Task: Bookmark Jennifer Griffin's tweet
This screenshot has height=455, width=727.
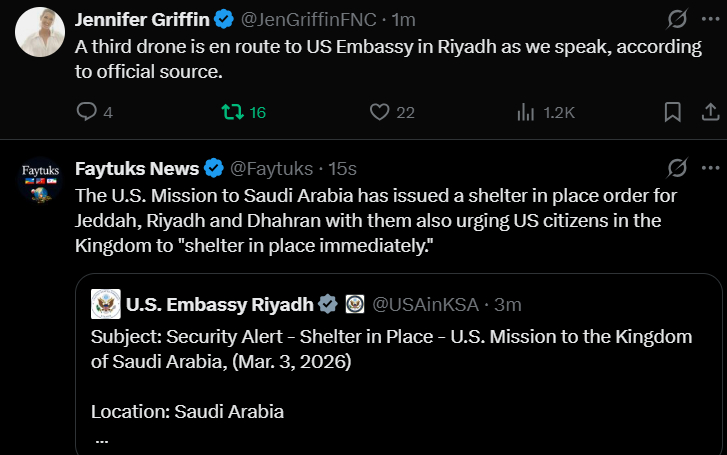Action: pyautogui.click(x=673, y=112)
